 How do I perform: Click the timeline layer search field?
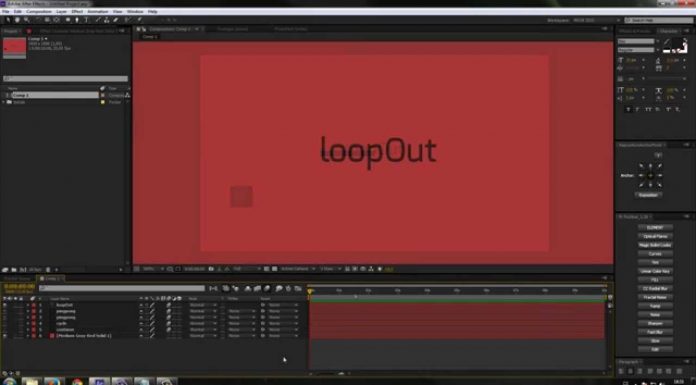[x=122, y=289]
